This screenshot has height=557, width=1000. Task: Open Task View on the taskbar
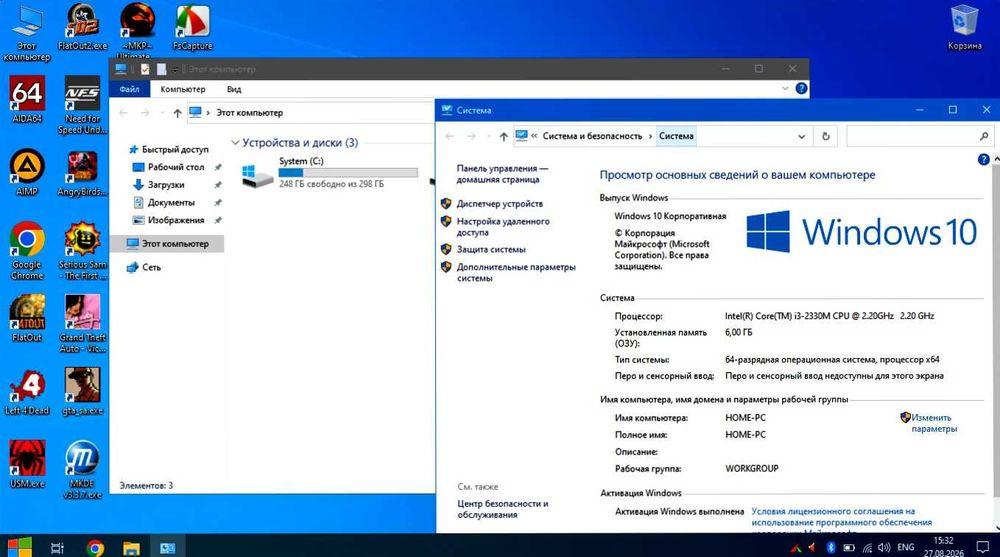[57, 547]
